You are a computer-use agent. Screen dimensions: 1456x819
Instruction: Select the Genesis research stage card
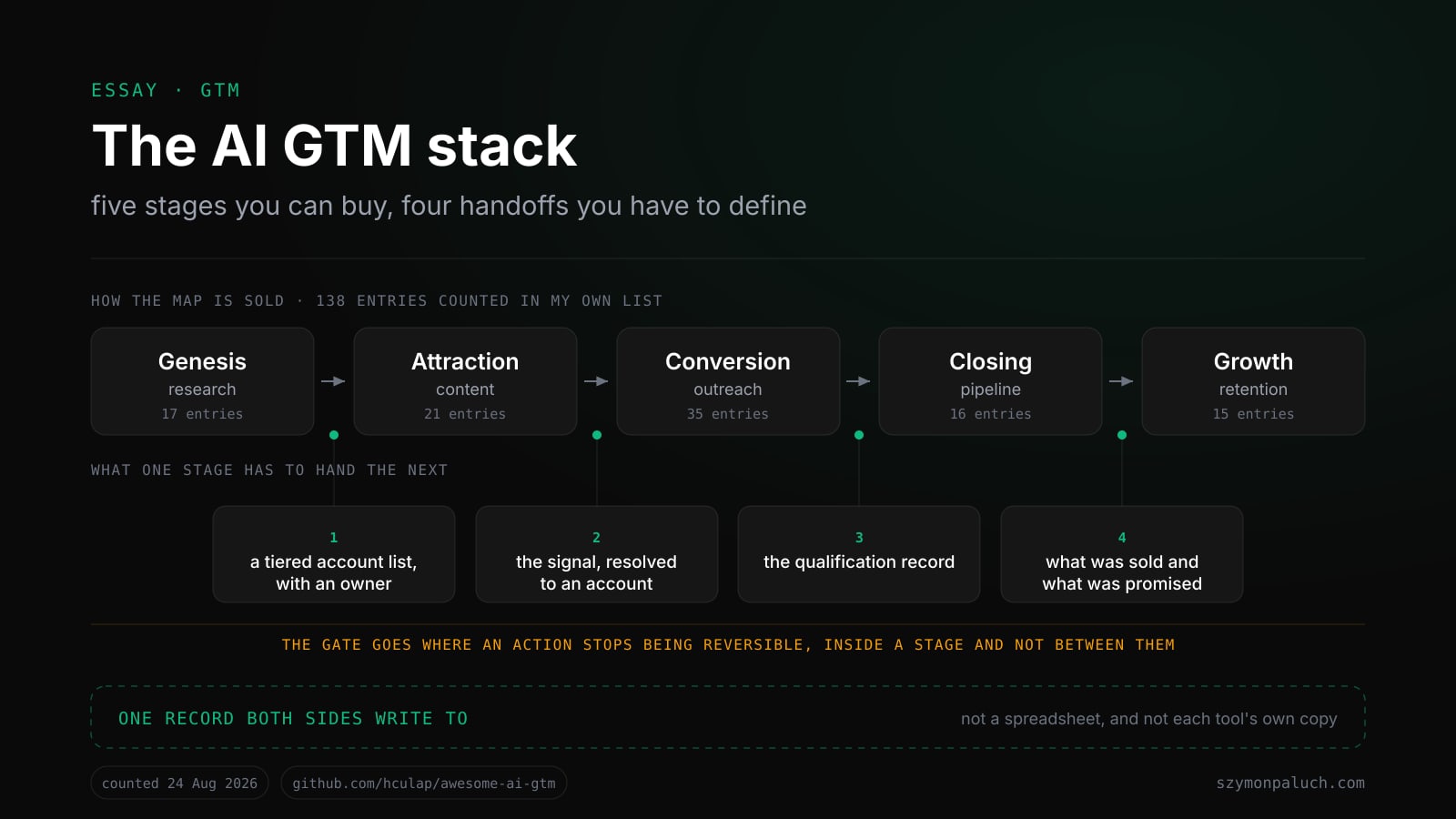[202, 381]
